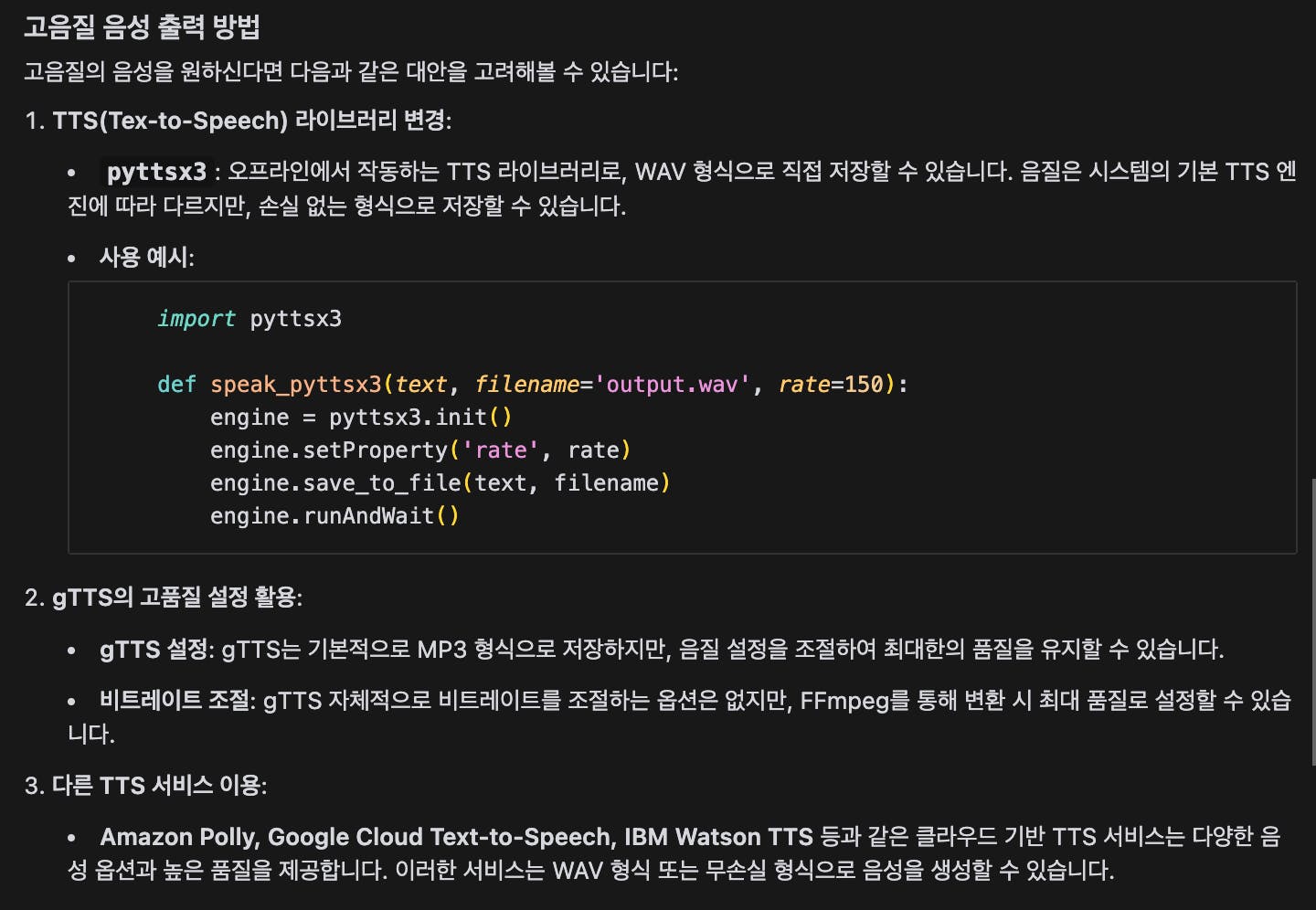Click the 'def speak_pyttsx3' function definition line
This screenshot has width=1316, height=910.
pos(533,385)
